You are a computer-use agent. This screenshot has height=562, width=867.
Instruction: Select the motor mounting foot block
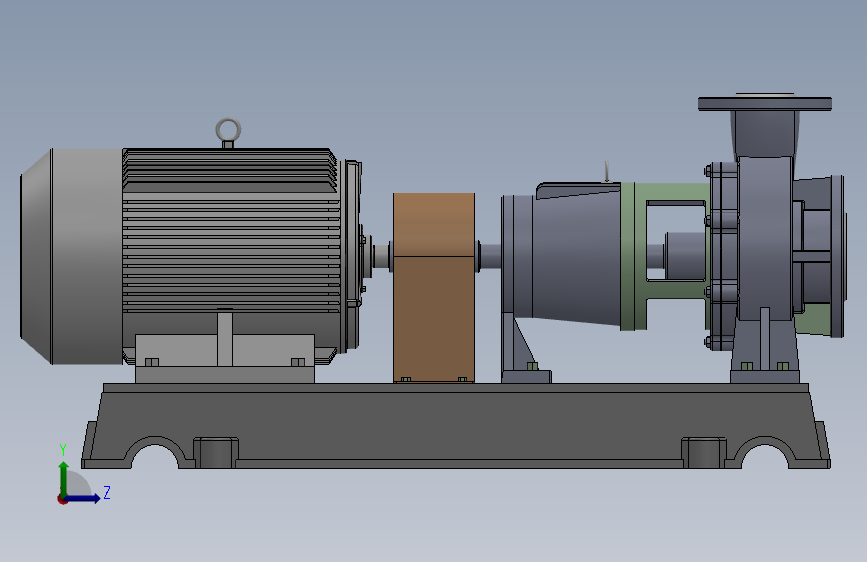pyautogui.click(x=224, y=358)
